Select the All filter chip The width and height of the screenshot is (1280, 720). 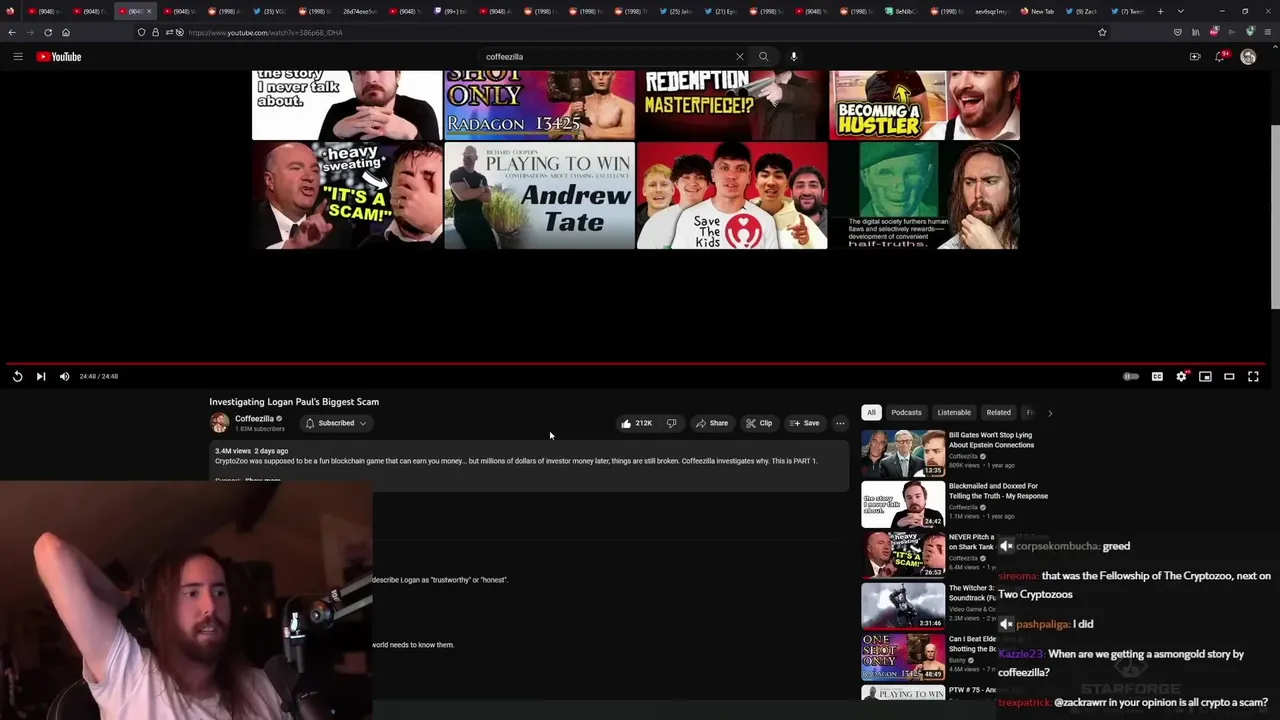pyautogui.click(x=871, y=412)
